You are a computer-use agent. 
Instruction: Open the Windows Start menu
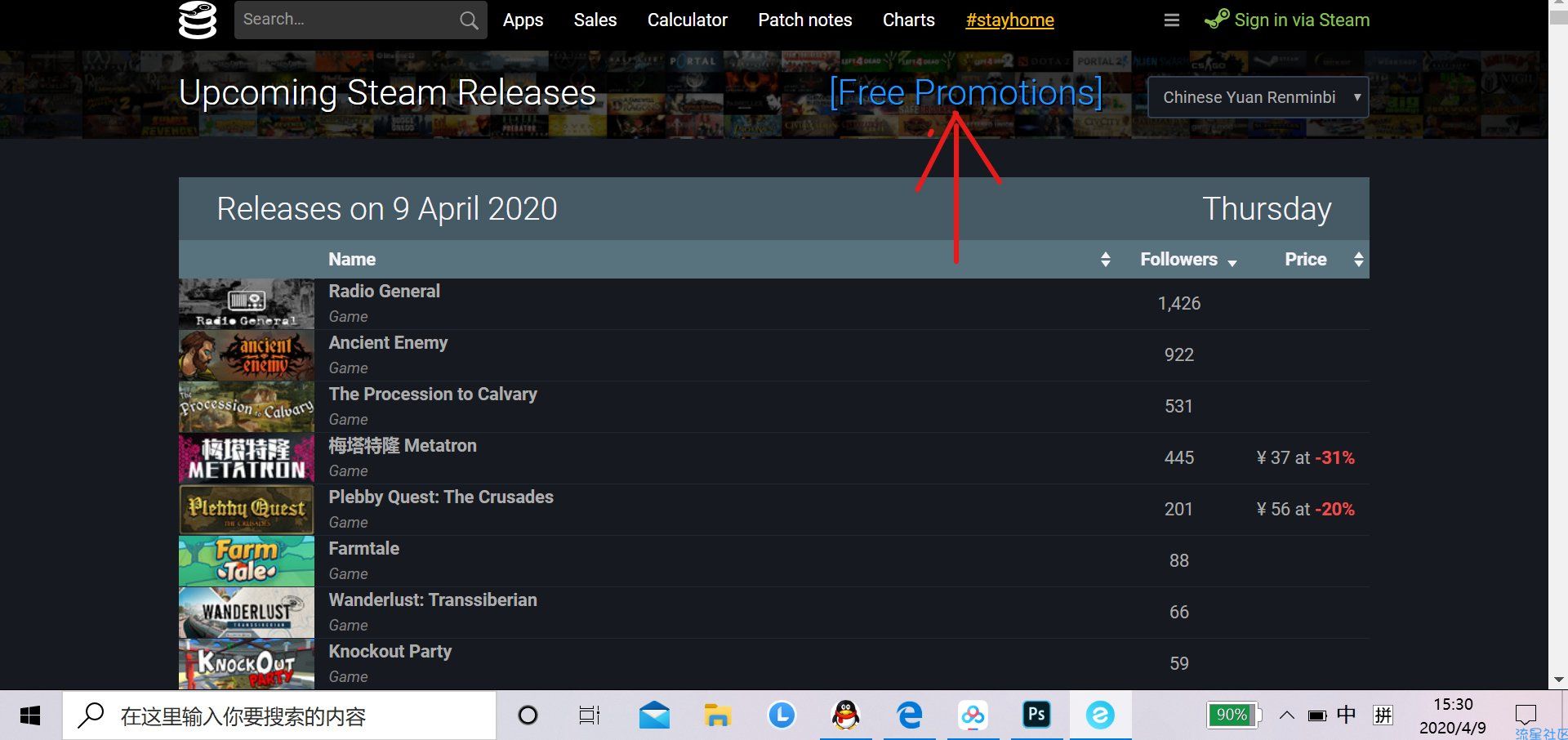click(30, 716)
